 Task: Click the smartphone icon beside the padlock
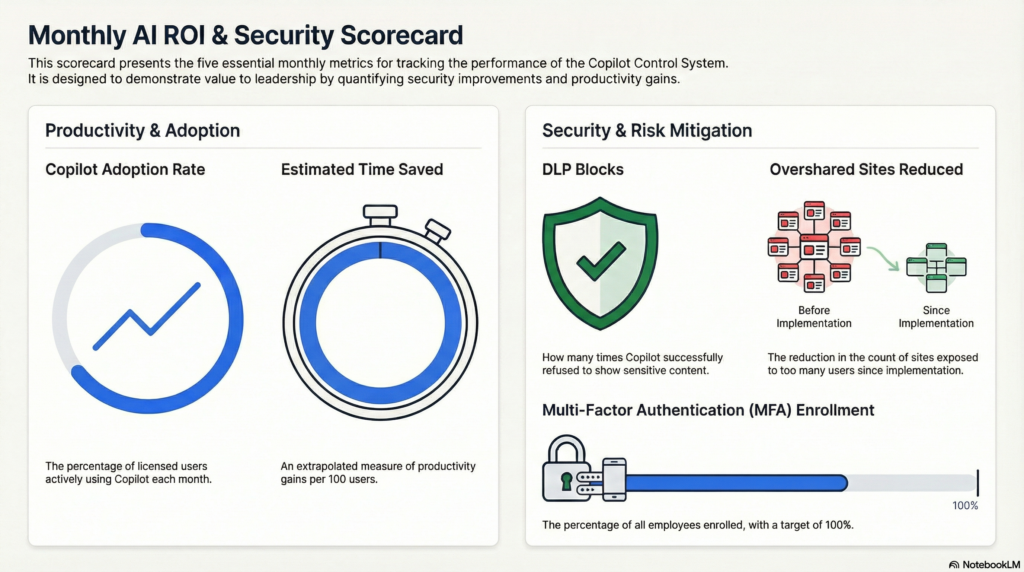point(614,480)
